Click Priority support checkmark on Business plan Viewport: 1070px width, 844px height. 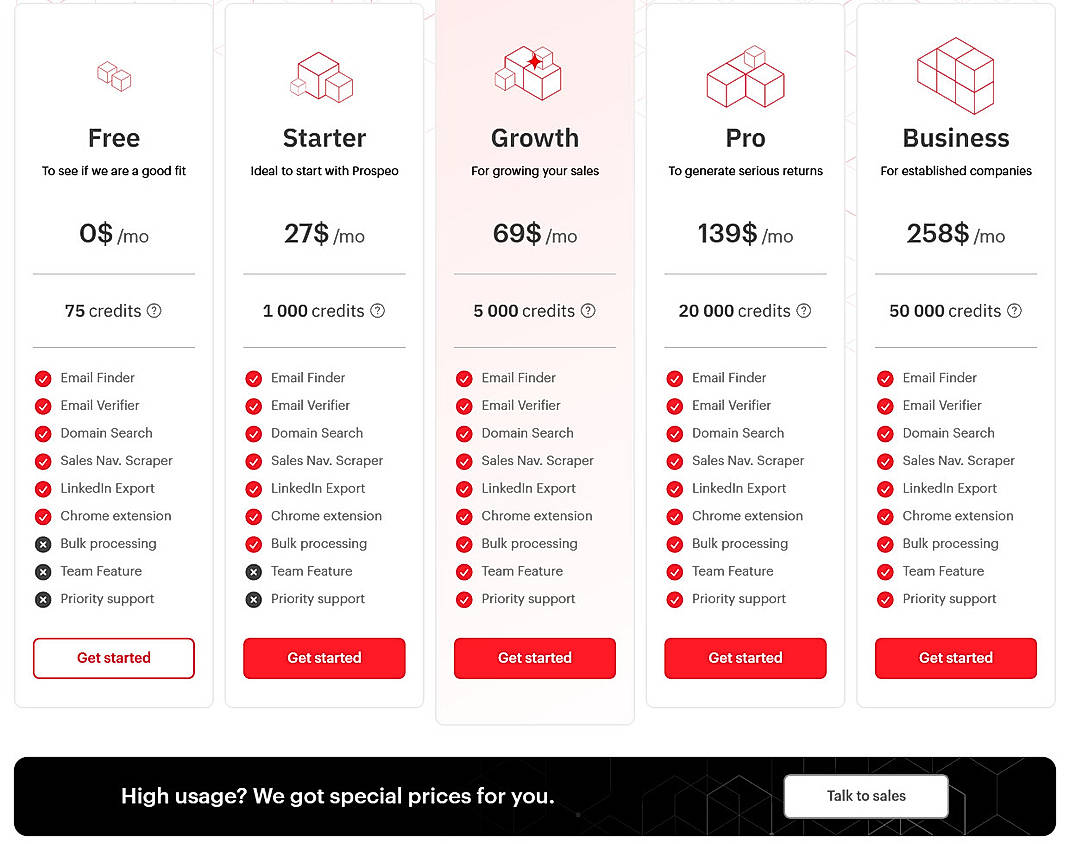(885, 599)
